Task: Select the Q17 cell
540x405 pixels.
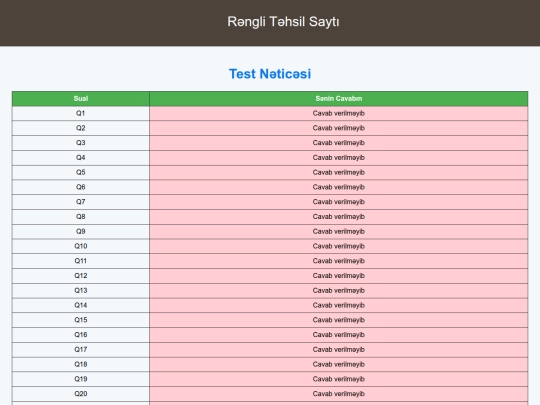Action: [81, 350]
